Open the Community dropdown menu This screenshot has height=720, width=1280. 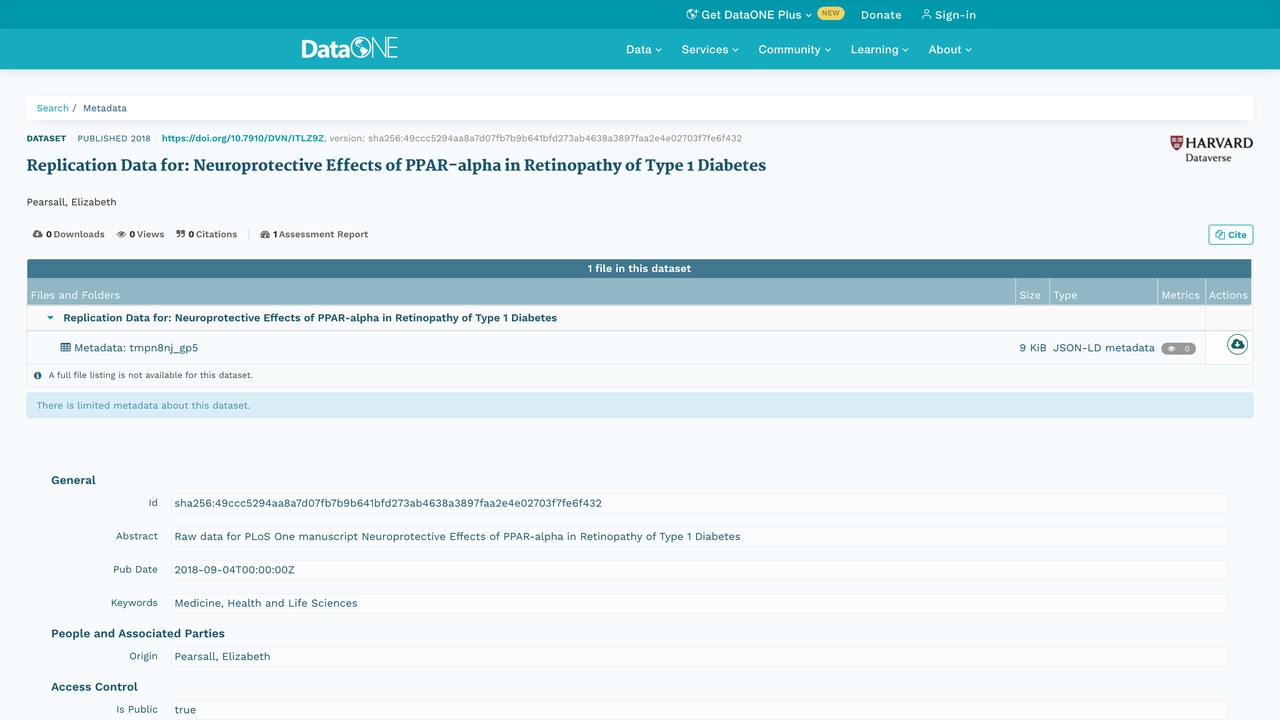795,49
